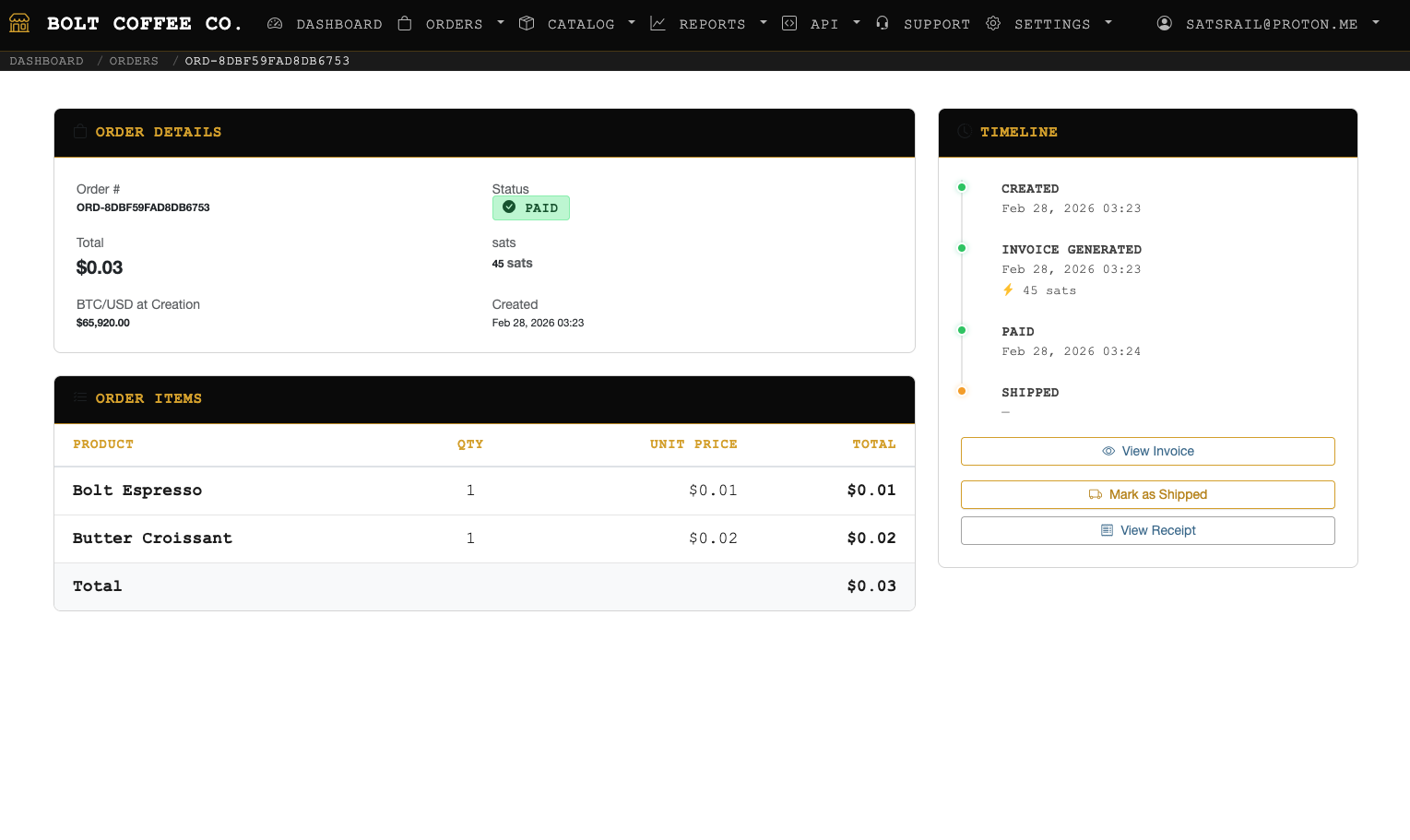Click the green dot next to CREATED event
This screenshot has height=840, width=1410.
tap(962, 186)
